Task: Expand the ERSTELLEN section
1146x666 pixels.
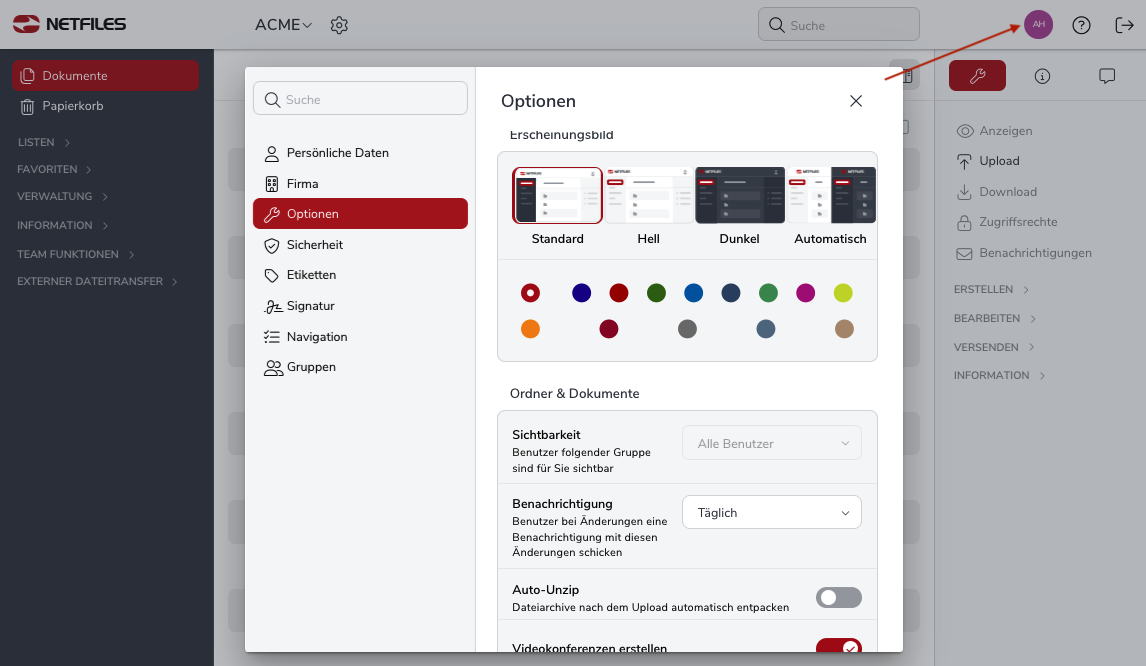Action: click(991, 290)
